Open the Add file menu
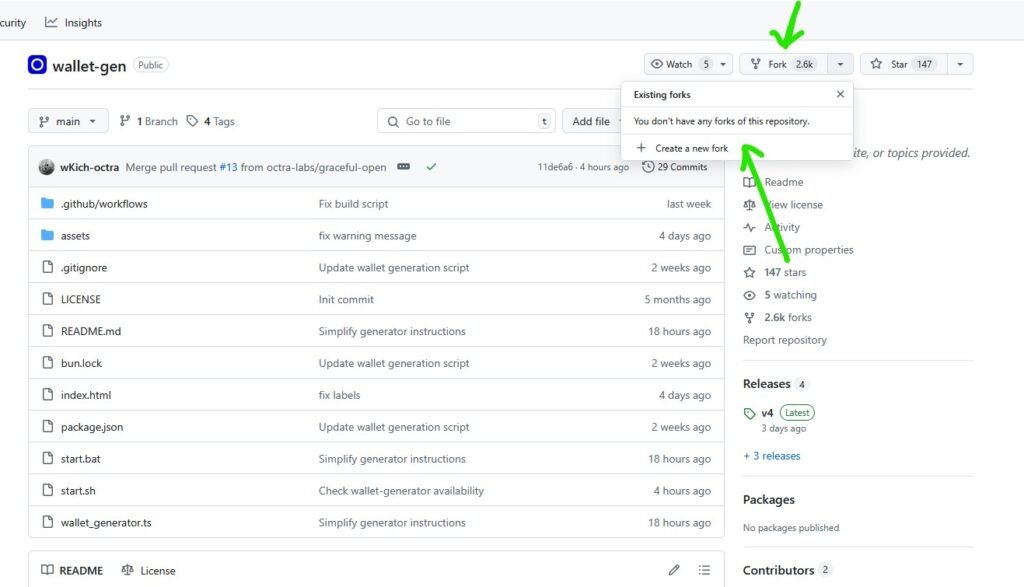 pos(593,121)
